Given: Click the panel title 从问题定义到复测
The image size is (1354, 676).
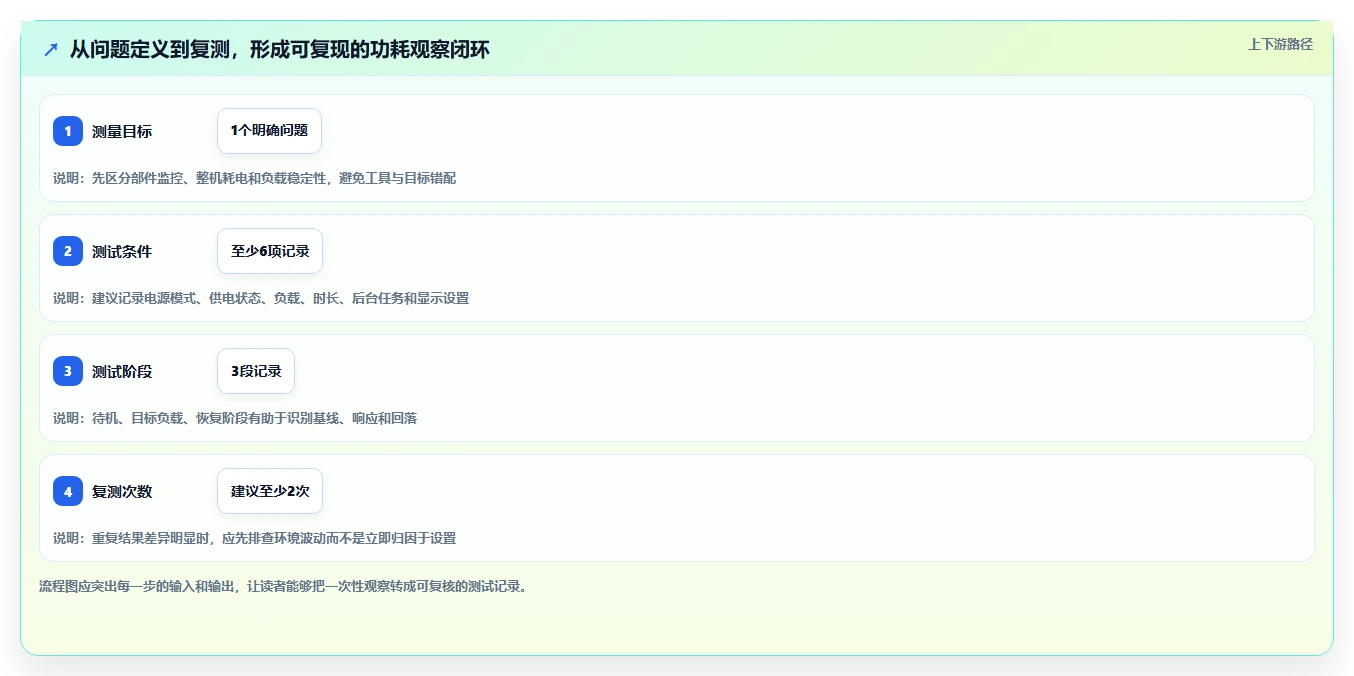Looking at the screenshot, I should point(280,49).
